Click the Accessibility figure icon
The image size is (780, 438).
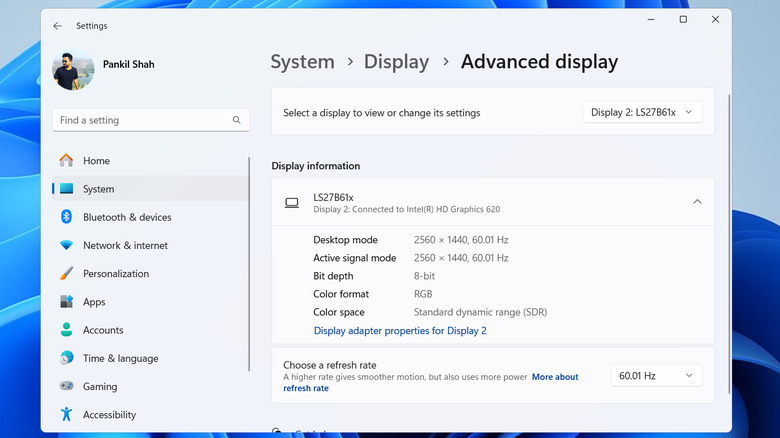tap(66, 414)
